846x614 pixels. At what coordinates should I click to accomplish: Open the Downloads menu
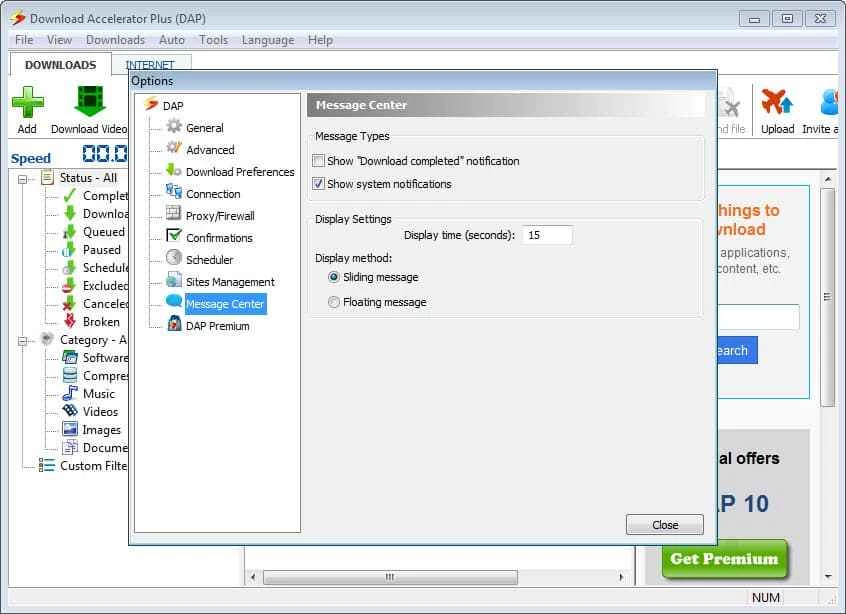pos(115,40)
